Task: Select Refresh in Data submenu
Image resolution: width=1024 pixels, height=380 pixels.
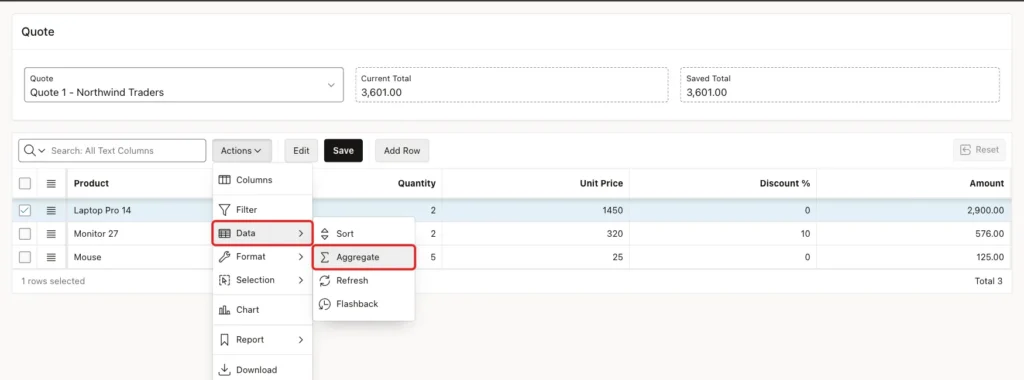Action: click(364, 281)
